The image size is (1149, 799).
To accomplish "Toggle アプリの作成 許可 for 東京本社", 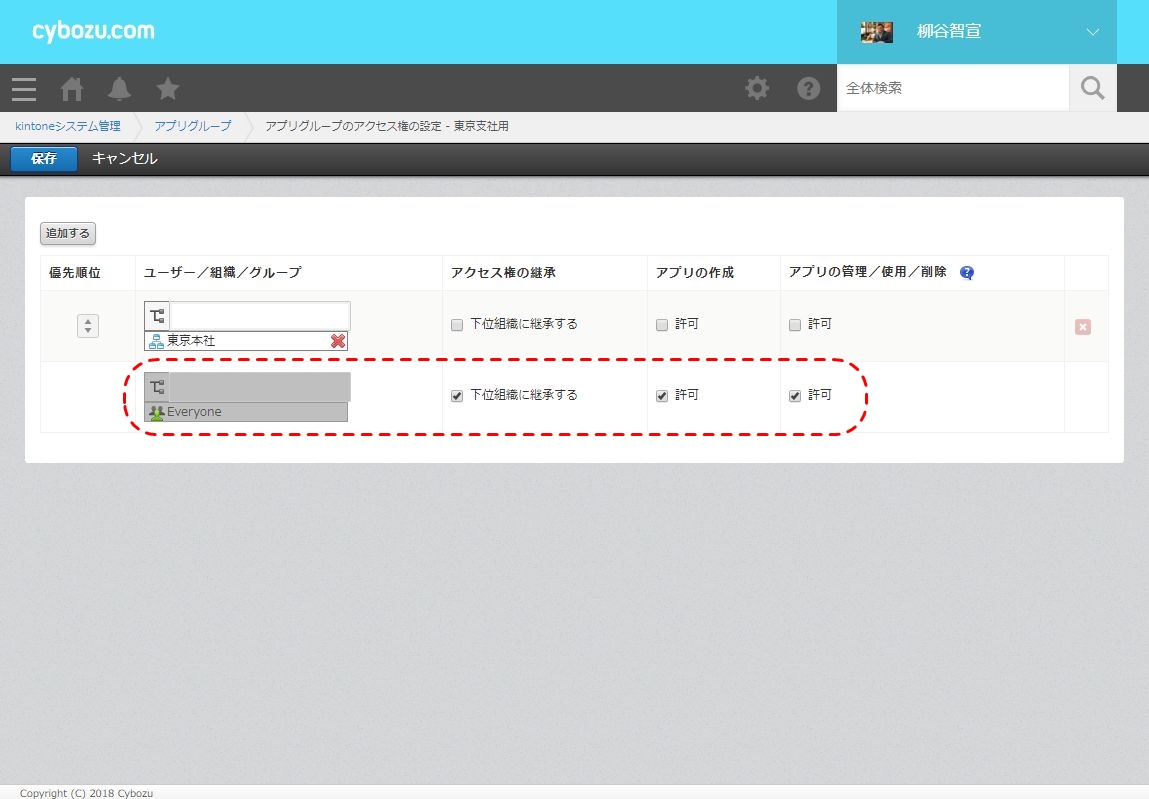I will (x=662, y=325).
